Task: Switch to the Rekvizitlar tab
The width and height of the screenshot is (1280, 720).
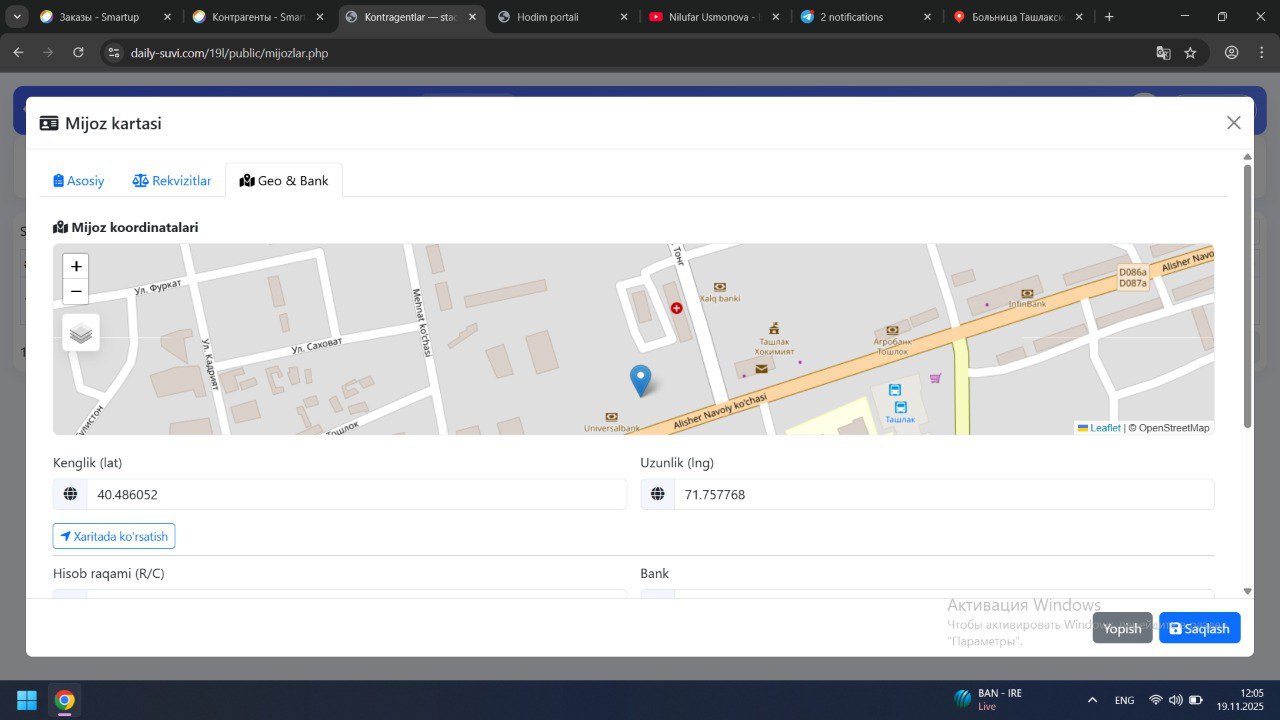Action: click(x=172, y=181)
